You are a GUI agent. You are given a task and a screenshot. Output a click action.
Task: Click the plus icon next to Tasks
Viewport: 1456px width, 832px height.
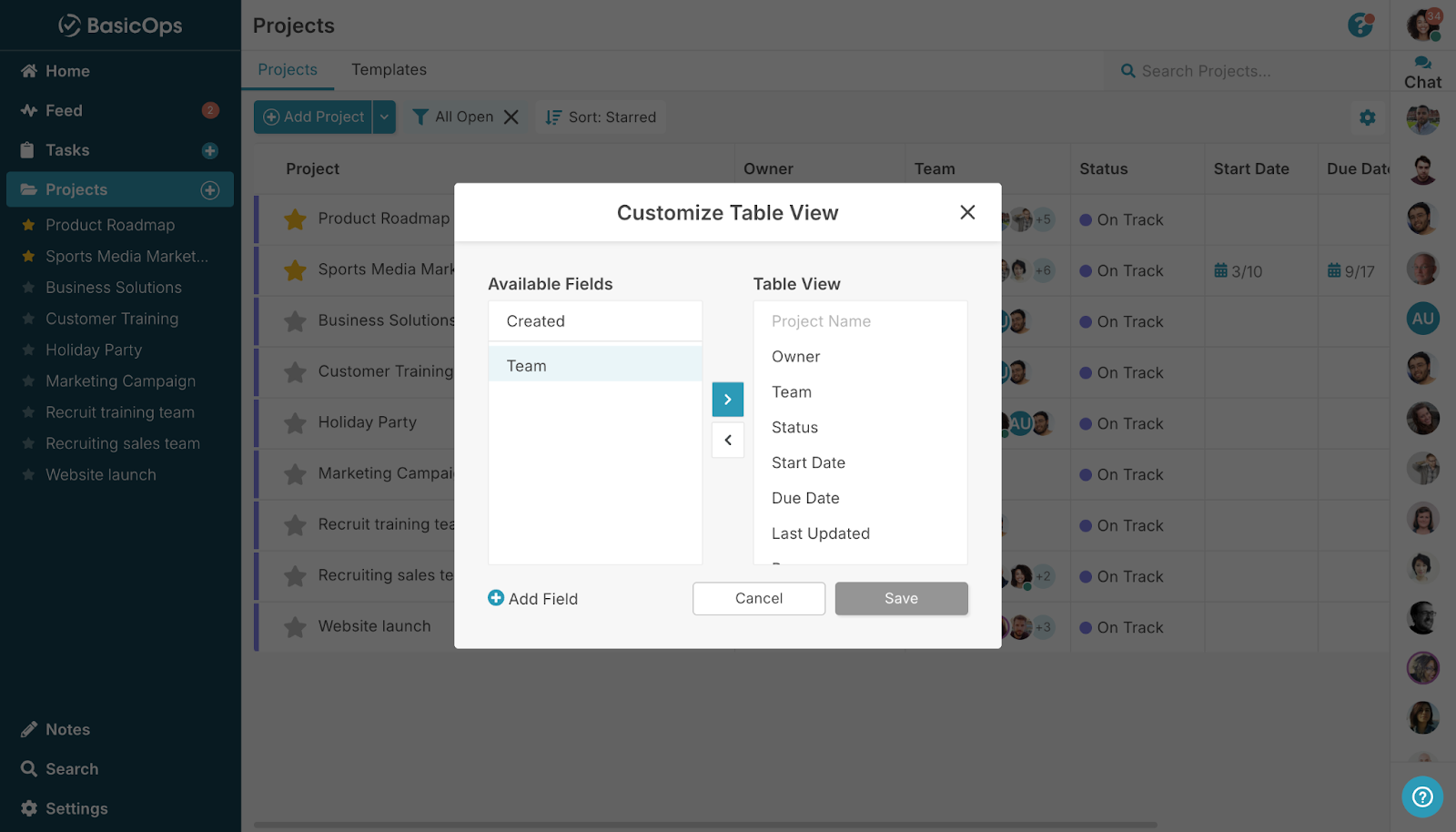210,150
